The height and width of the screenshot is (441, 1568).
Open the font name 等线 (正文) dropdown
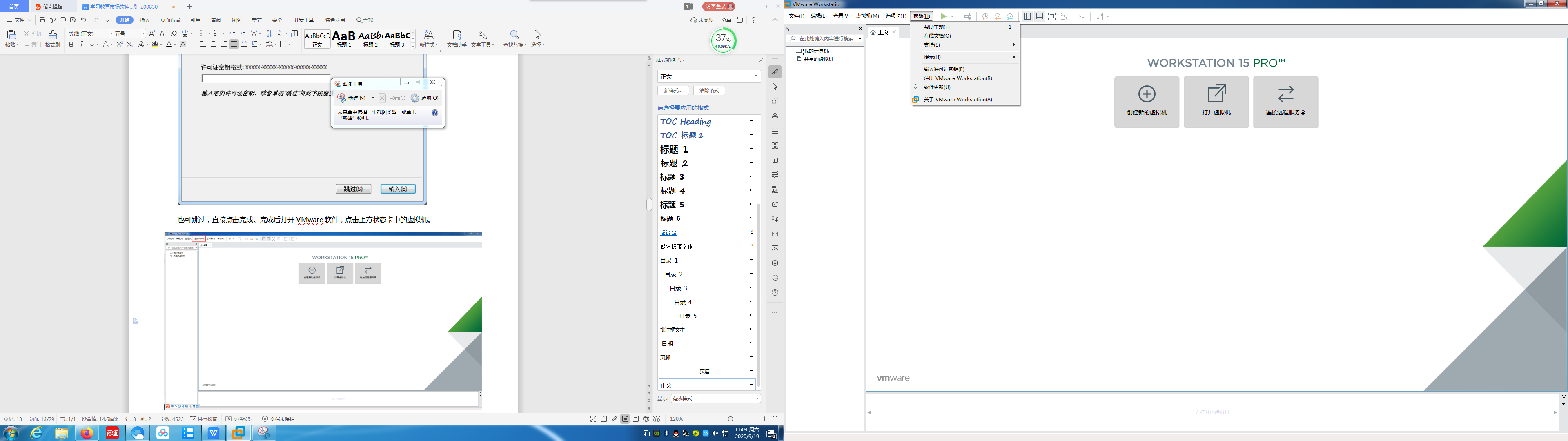click(x=90, y=33)
